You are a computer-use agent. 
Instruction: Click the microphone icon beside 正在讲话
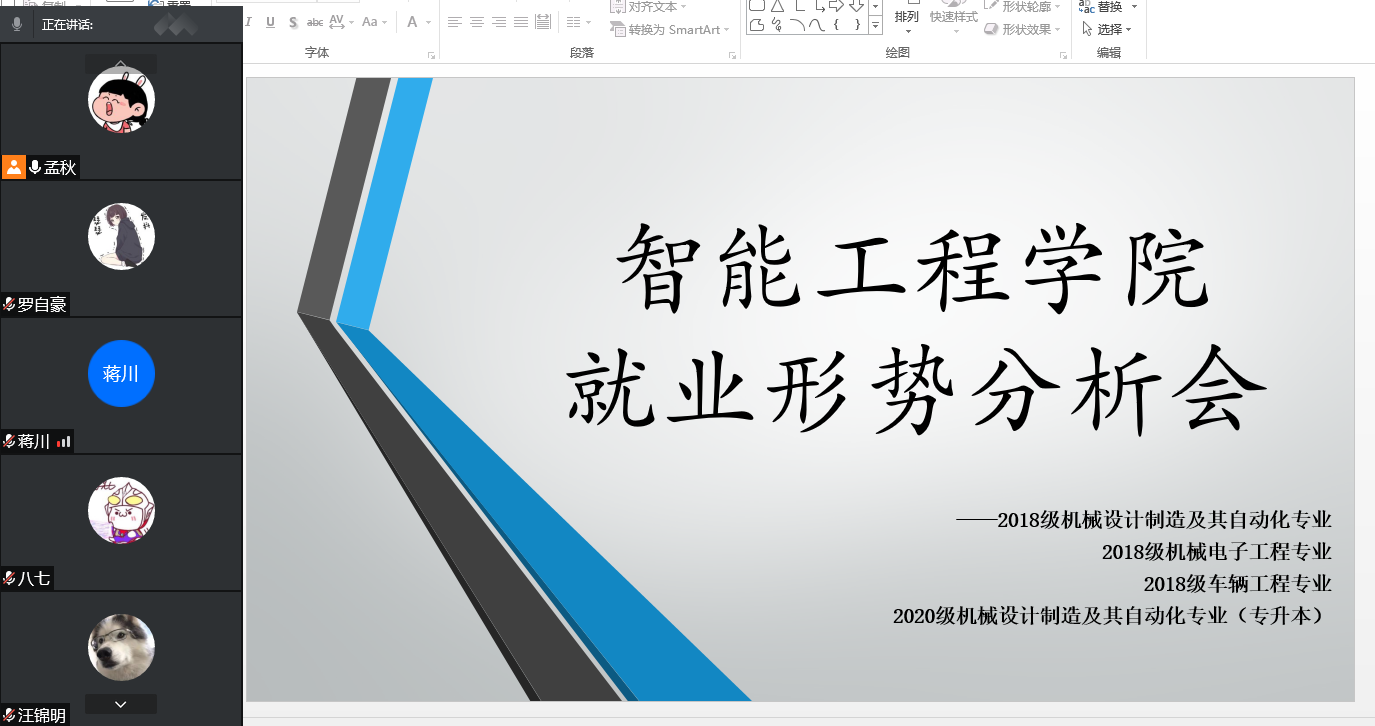click(x=17, y=25)
